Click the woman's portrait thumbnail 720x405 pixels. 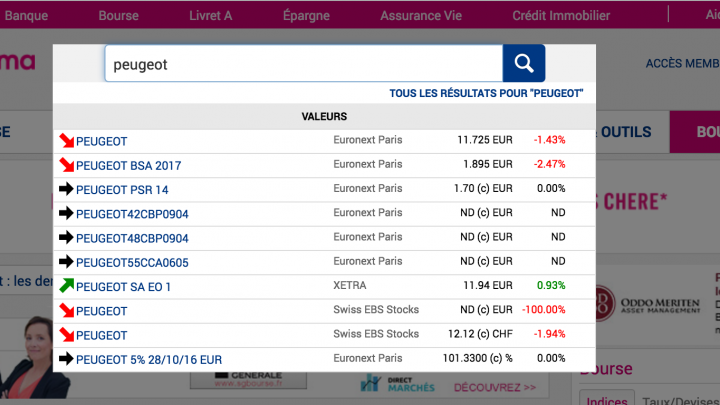34,357
